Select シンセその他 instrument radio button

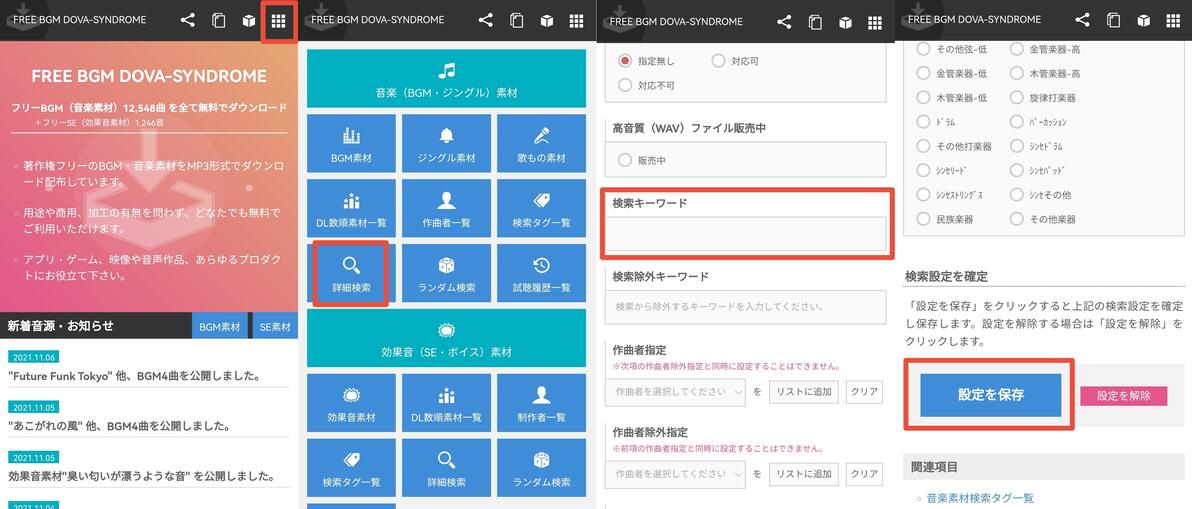point(1017,194)
